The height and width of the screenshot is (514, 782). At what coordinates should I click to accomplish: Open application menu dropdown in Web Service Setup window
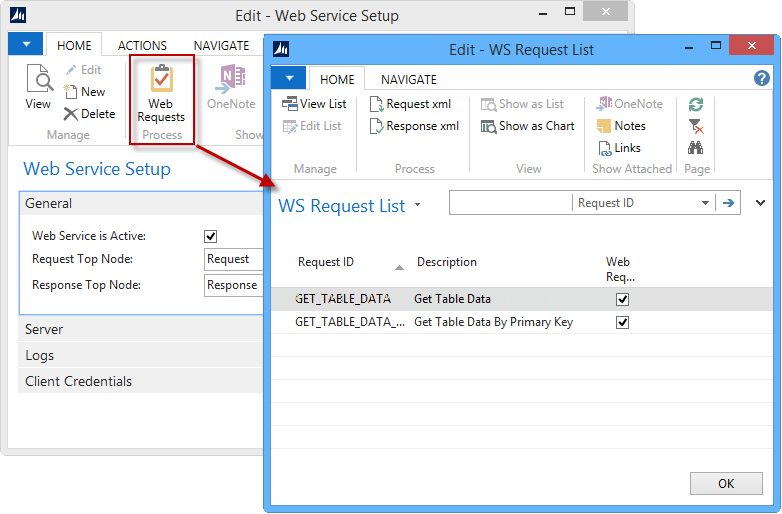(25, 44)
